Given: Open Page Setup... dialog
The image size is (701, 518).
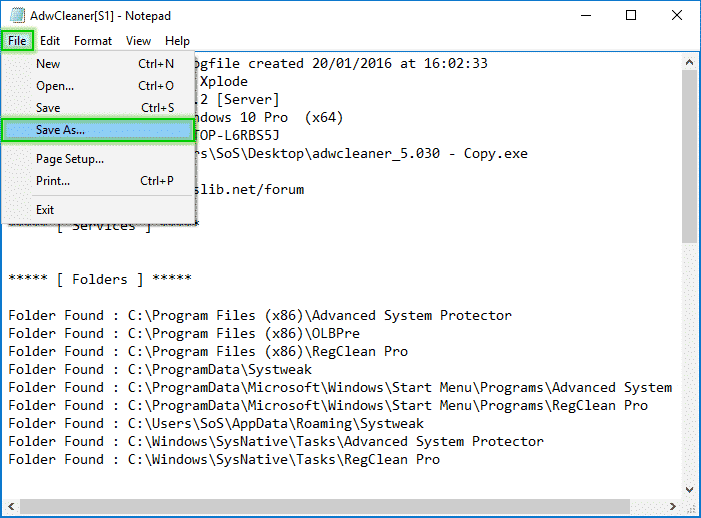Looking at the screenshot, I should coord(70,159).
